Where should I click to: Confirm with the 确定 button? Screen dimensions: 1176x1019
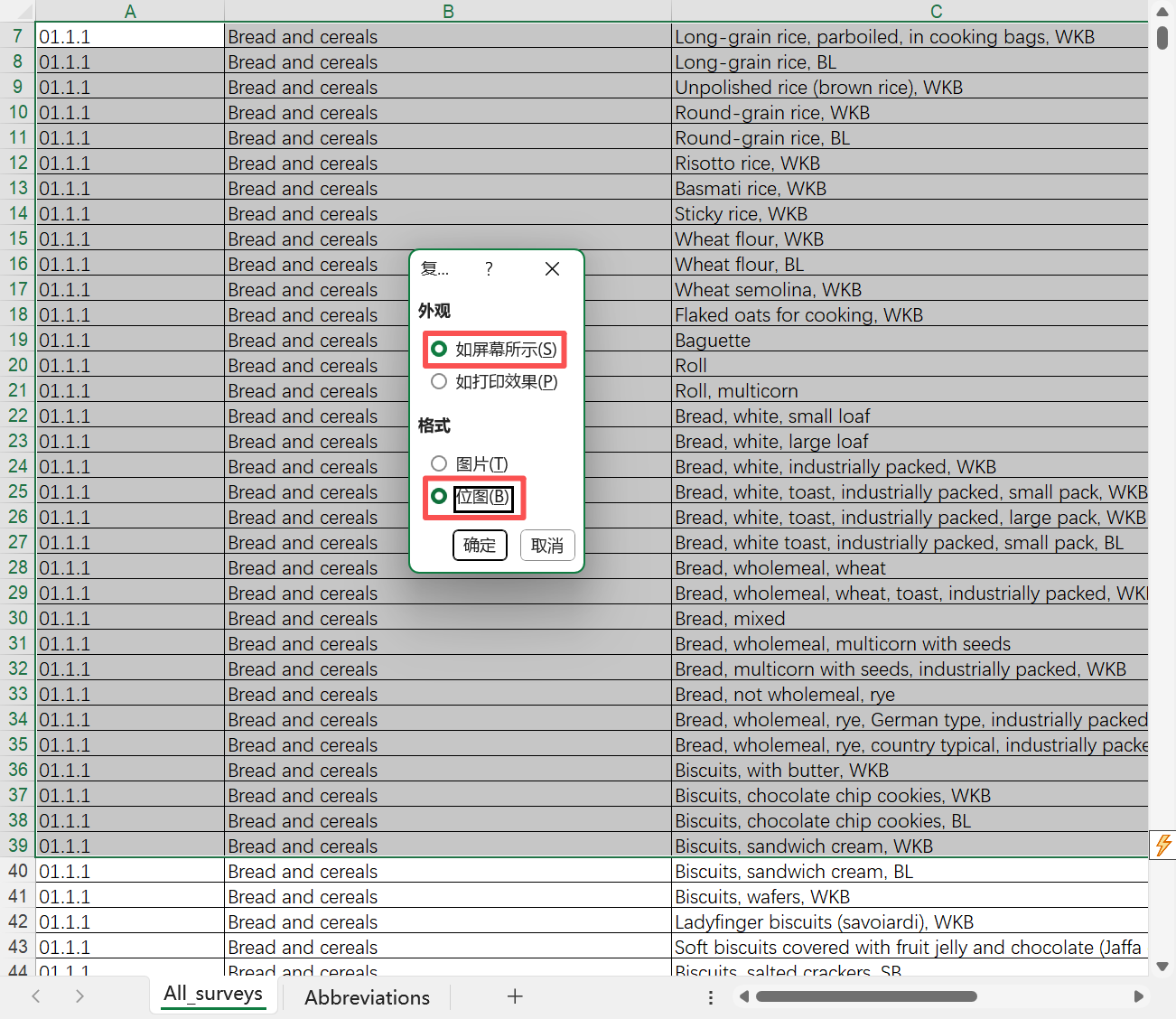click(x=480, y=545)
